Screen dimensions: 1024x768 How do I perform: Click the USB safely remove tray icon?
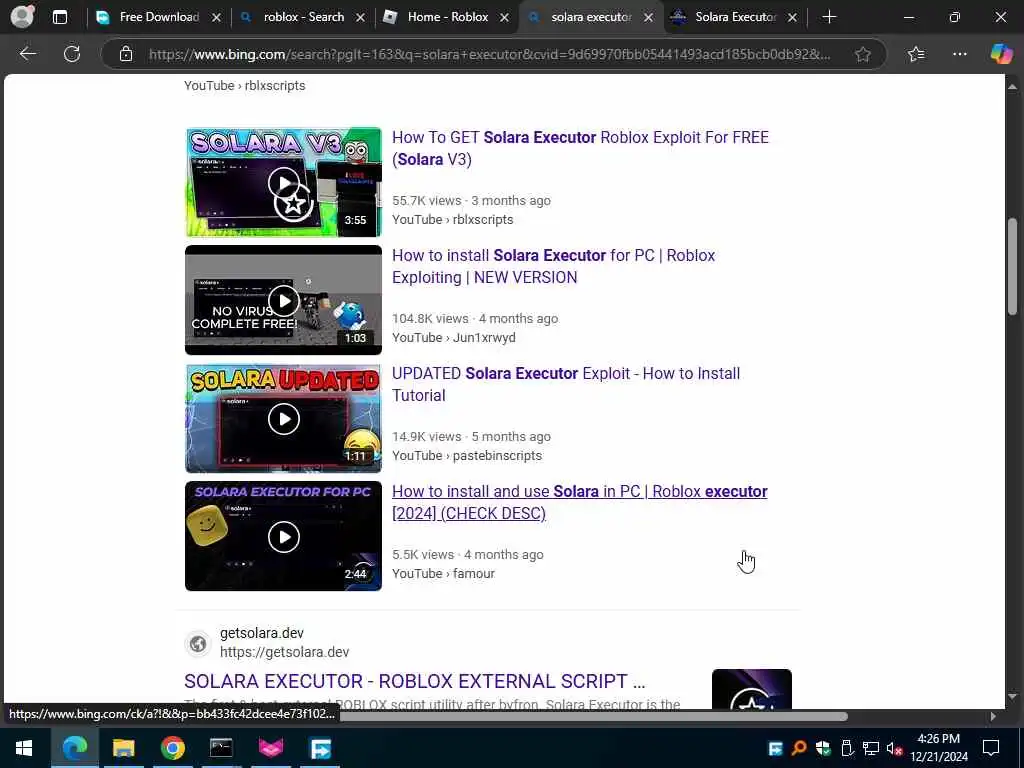(x=846, y=748)
